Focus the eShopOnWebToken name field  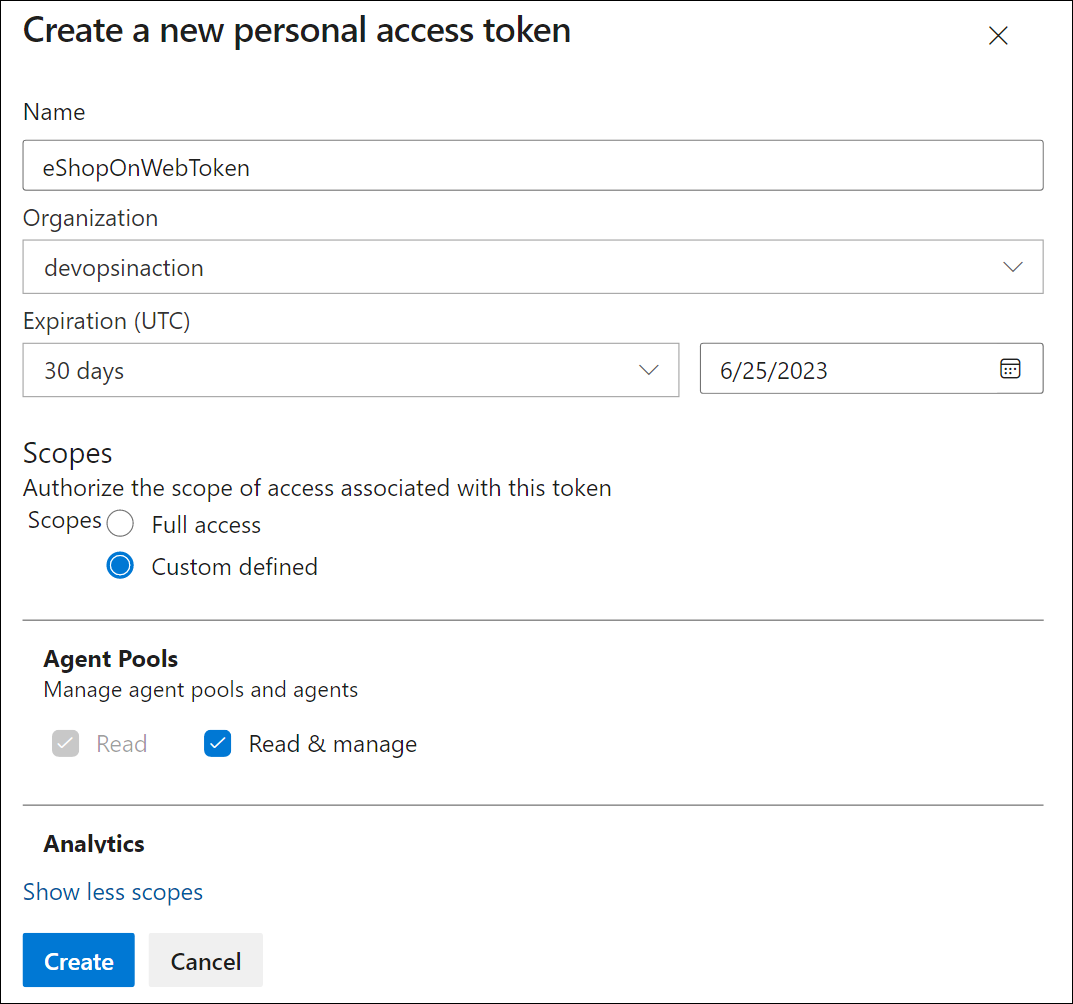(x=532, y=166)
